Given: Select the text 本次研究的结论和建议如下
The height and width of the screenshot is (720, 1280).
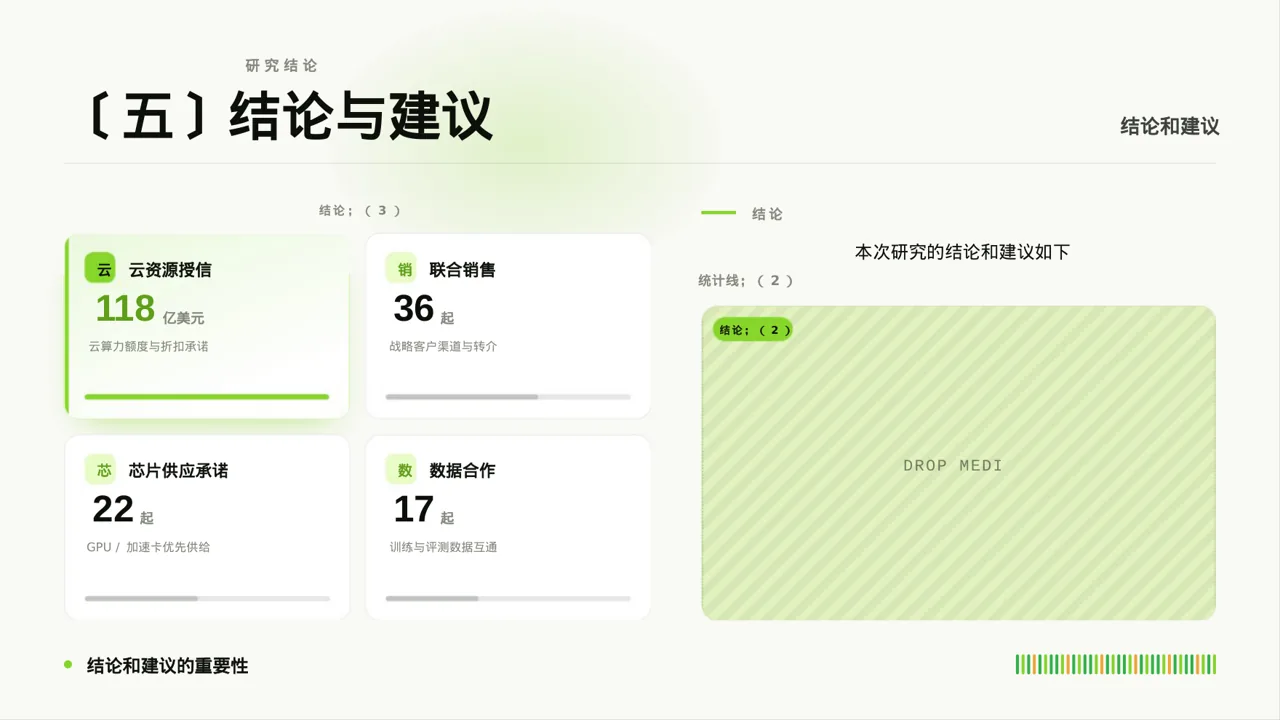Looking at the screenshot, I should [x=962, y=252].
